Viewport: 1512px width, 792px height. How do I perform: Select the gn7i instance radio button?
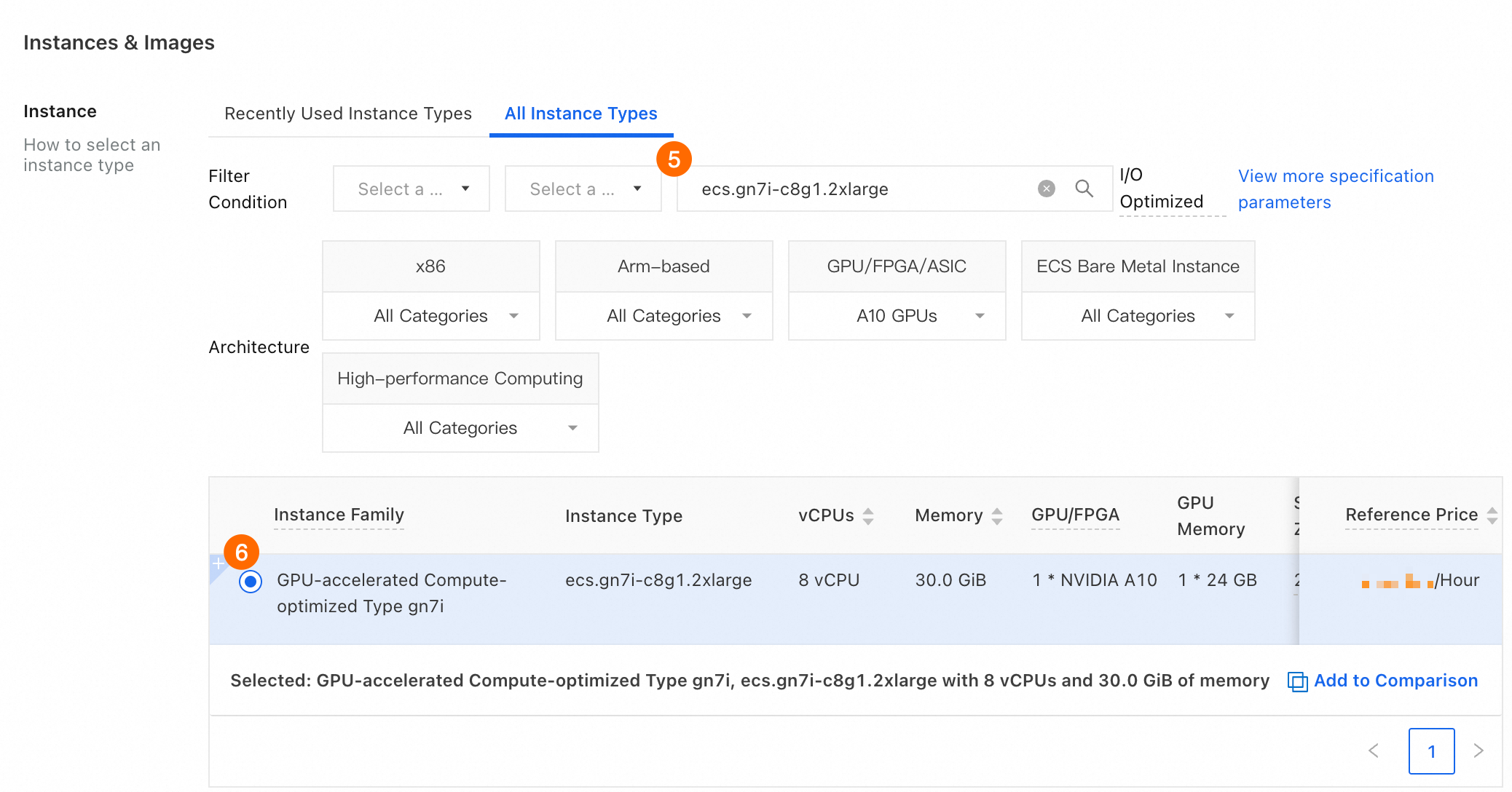[x=251, y=582]
